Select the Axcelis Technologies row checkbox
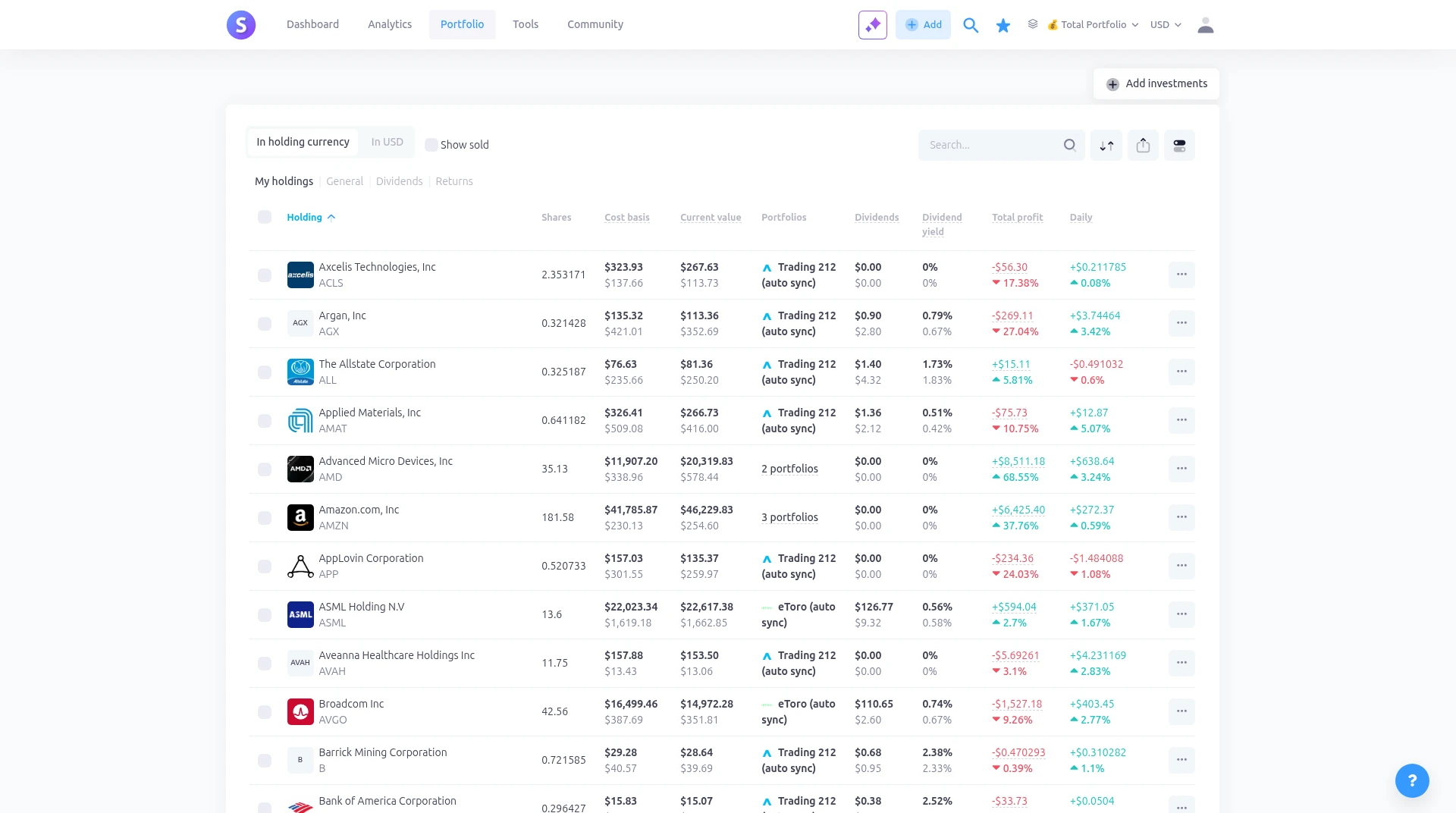This screenshot has width=1456, height=813. pyautogui.click(x=264, y=275)
